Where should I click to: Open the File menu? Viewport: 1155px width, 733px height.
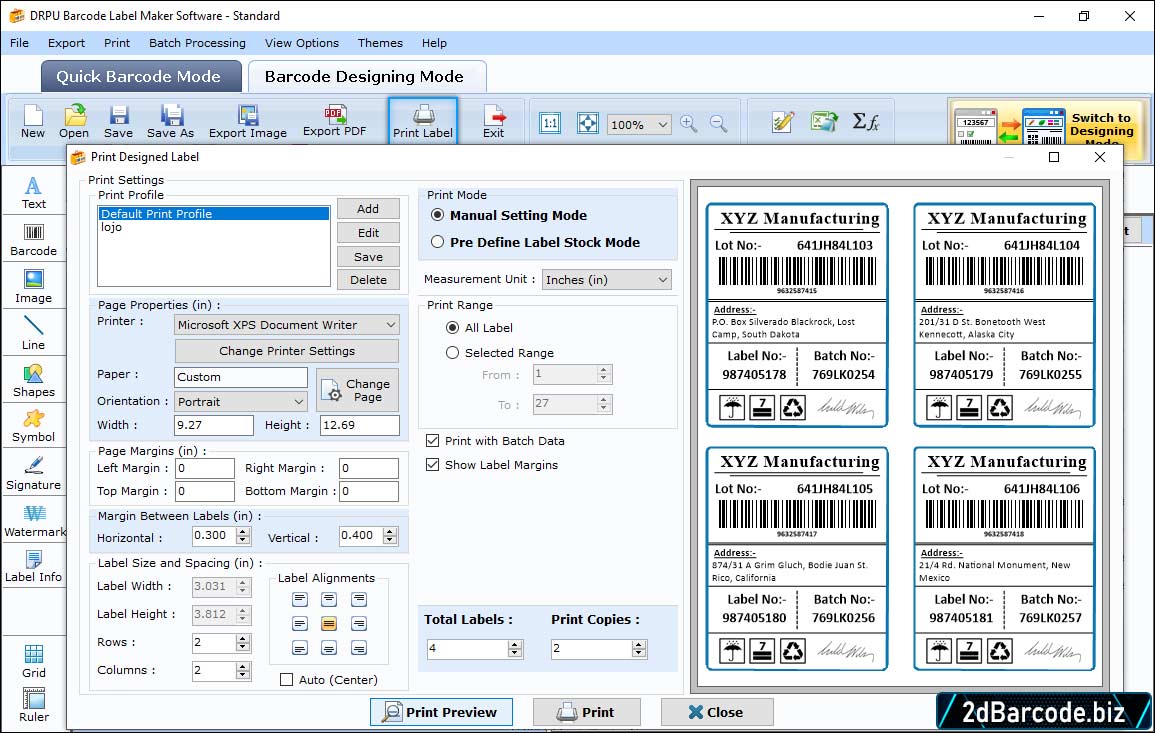[x=19, y=43]
